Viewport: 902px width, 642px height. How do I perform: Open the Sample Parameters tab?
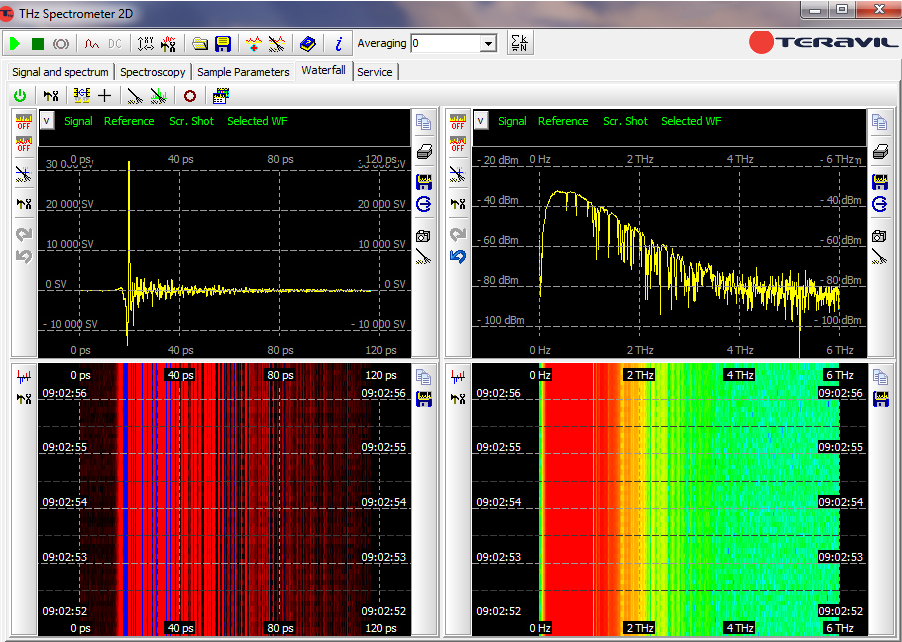click(x=243, y=72)
